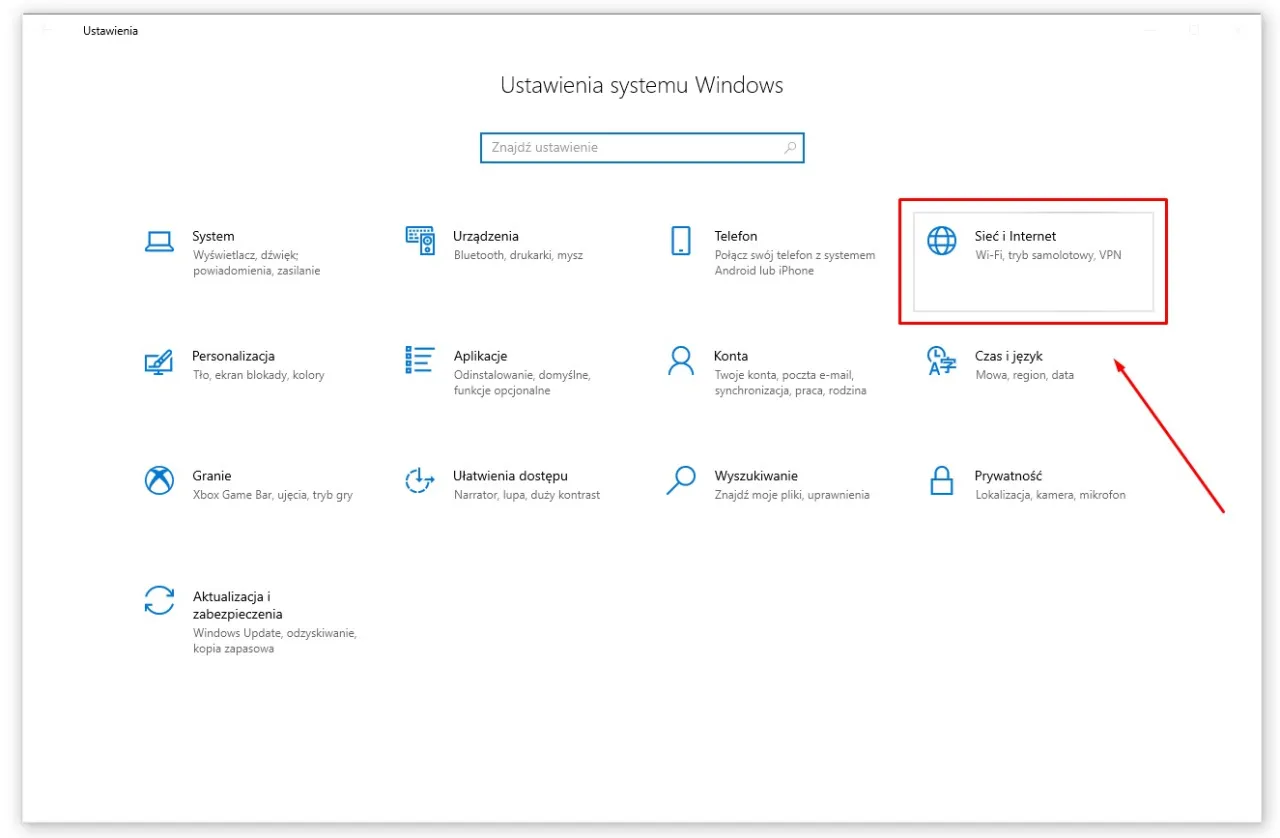Click the Czas i język icon
Screen dimensions: 1280x838
[x=942, y=361]
